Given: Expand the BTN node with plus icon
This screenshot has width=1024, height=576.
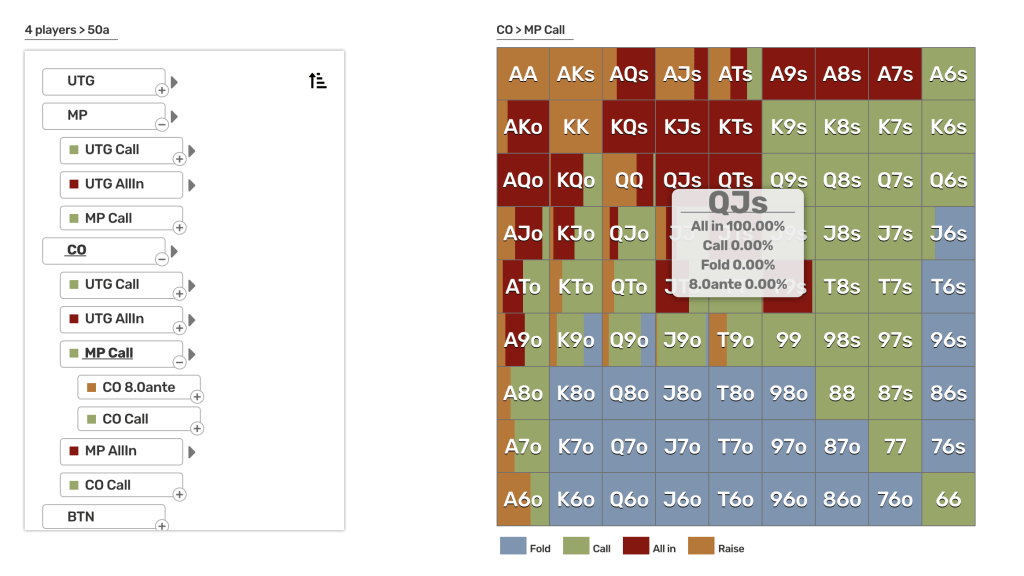Looking at the screenshot, I should [162, 525].
